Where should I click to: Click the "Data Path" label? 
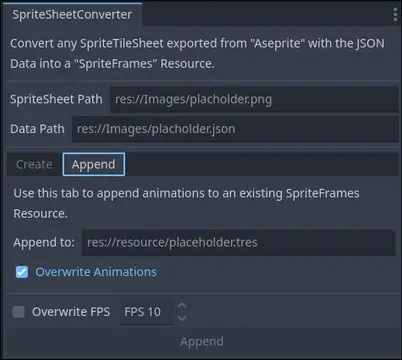(37, 129)
